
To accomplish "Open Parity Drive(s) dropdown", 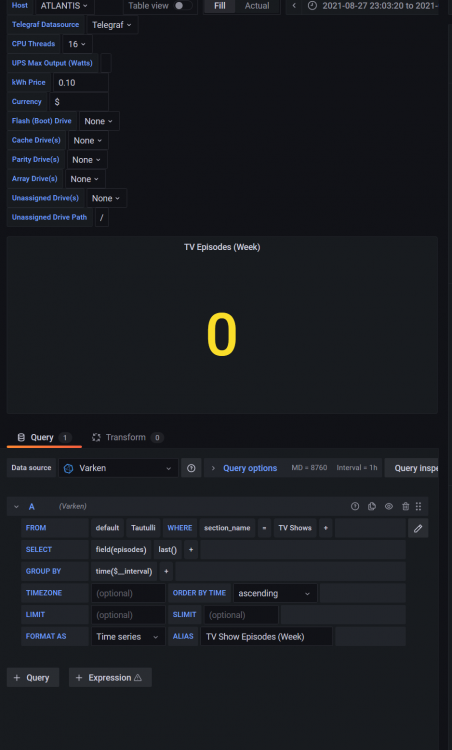I will (x=87, y=160).
